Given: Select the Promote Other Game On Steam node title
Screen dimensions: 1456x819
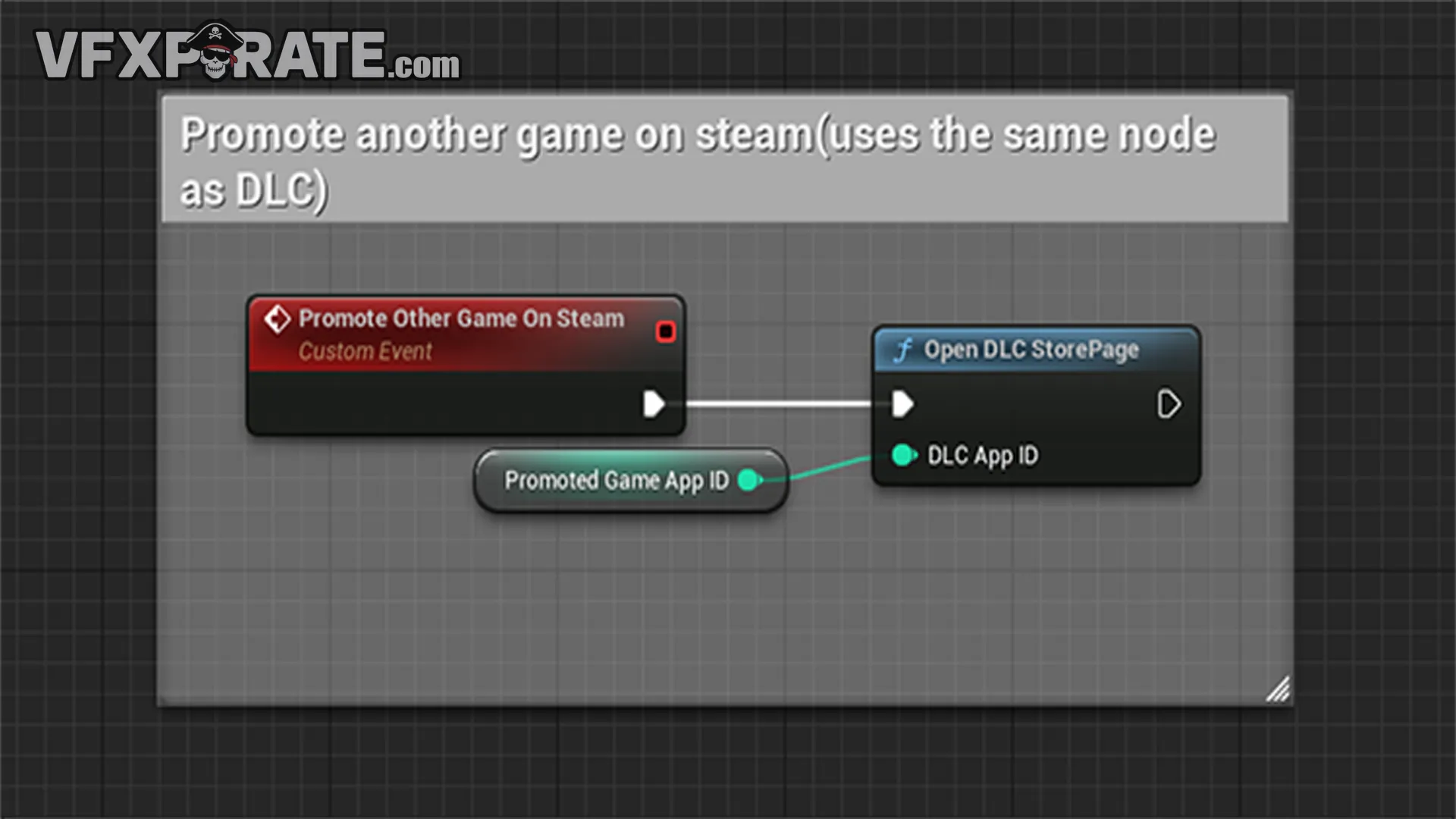Looking at the screenshot, I should (x=461, y=318).
